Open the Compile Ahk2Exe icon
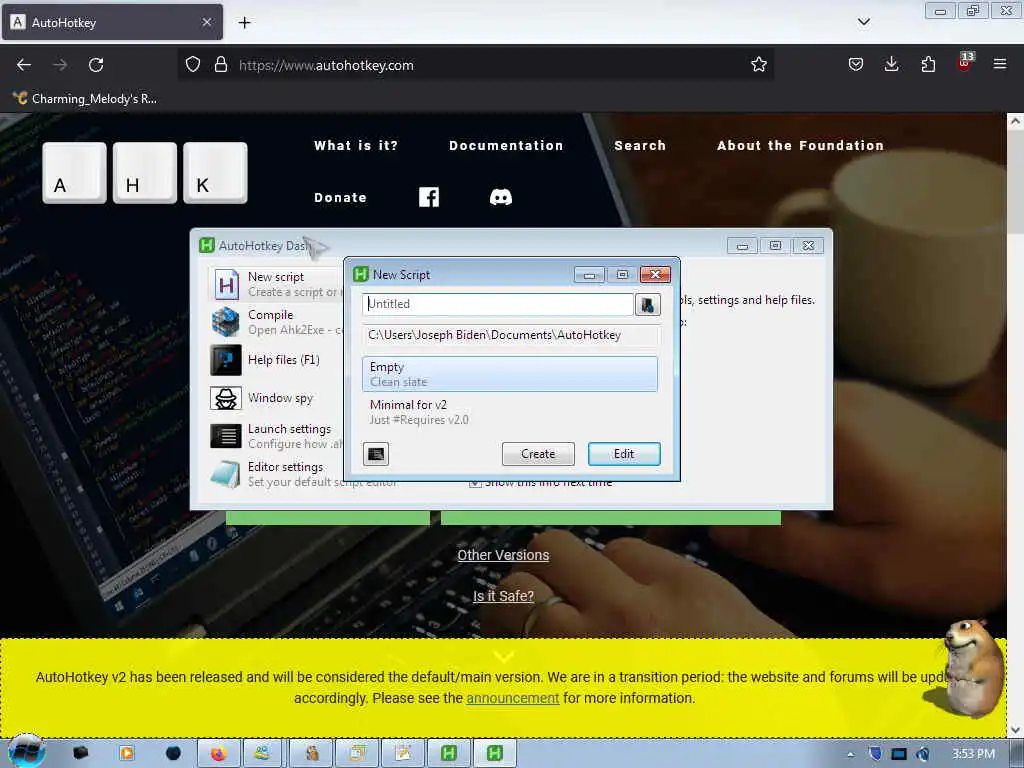The height and width of the screenshot is (768, 1024). coord(226,322)
